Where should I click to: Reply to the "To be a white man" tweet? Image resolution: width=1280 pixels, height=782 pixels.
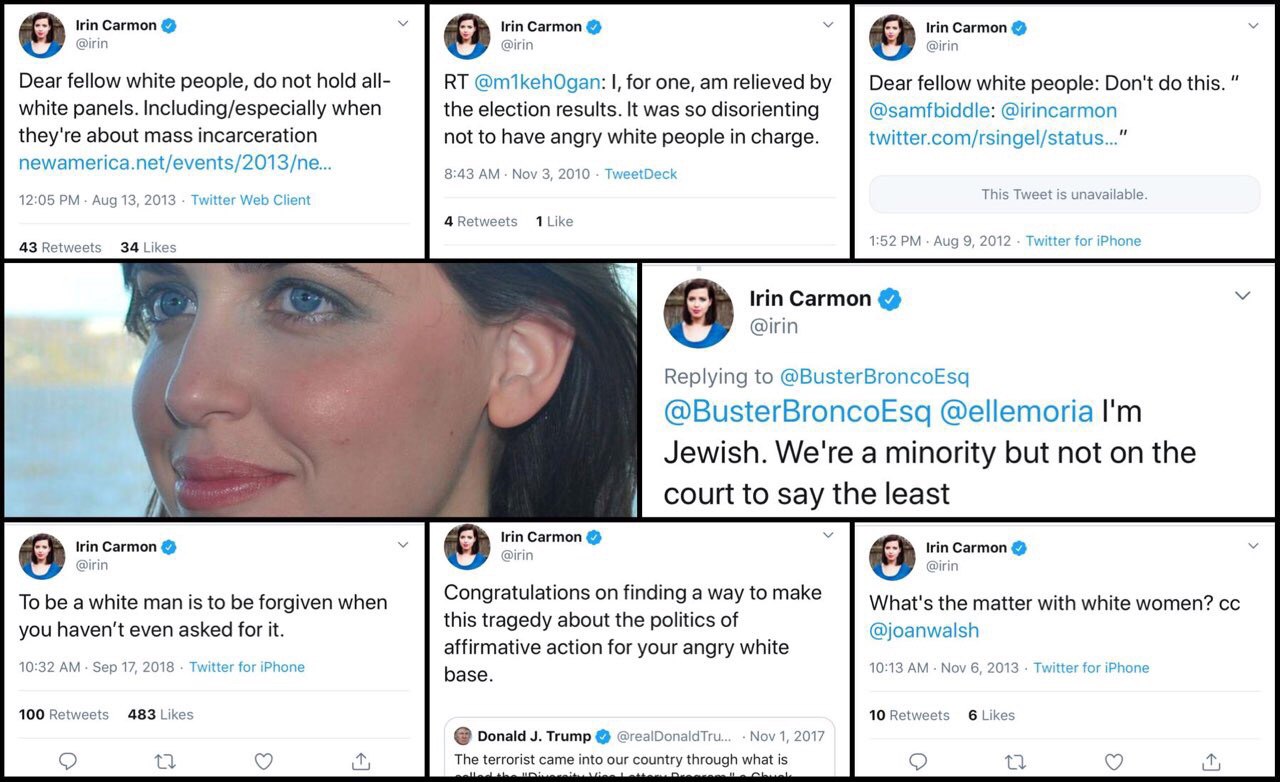pos(68,761)
